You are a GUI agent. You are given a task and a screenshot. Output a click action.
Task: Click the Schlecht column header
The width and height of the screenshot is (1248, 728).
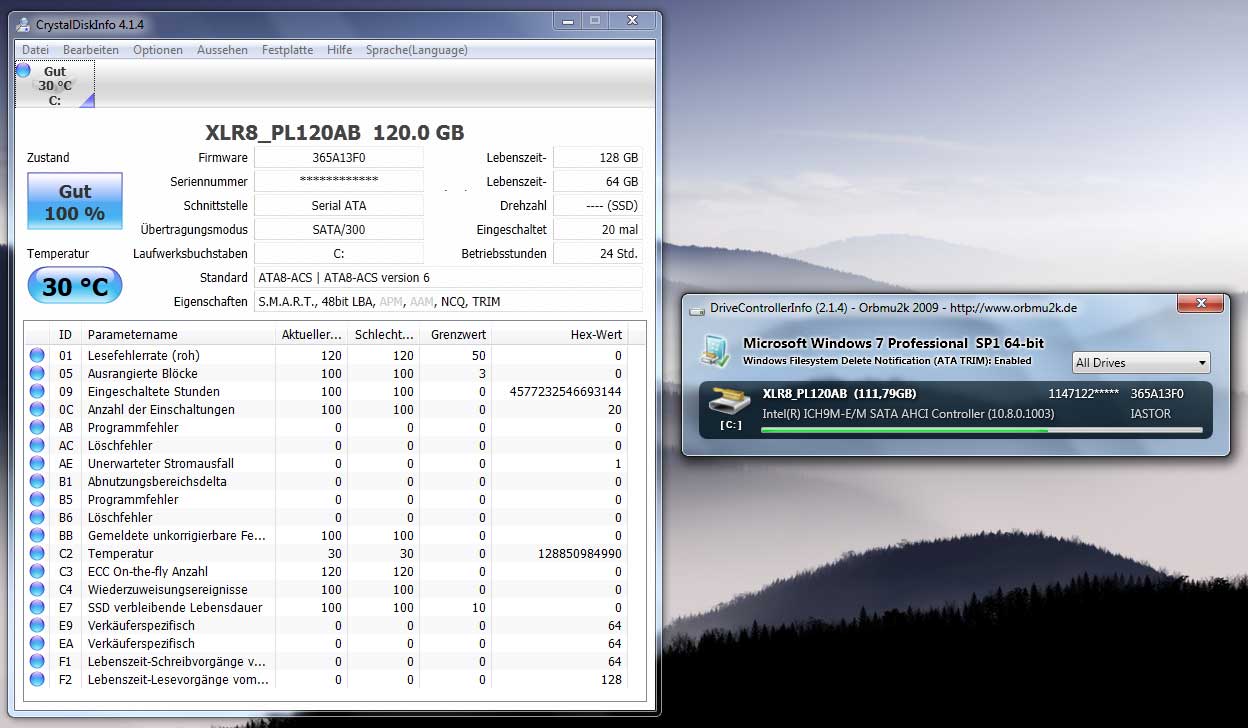(x=383, y=335)
